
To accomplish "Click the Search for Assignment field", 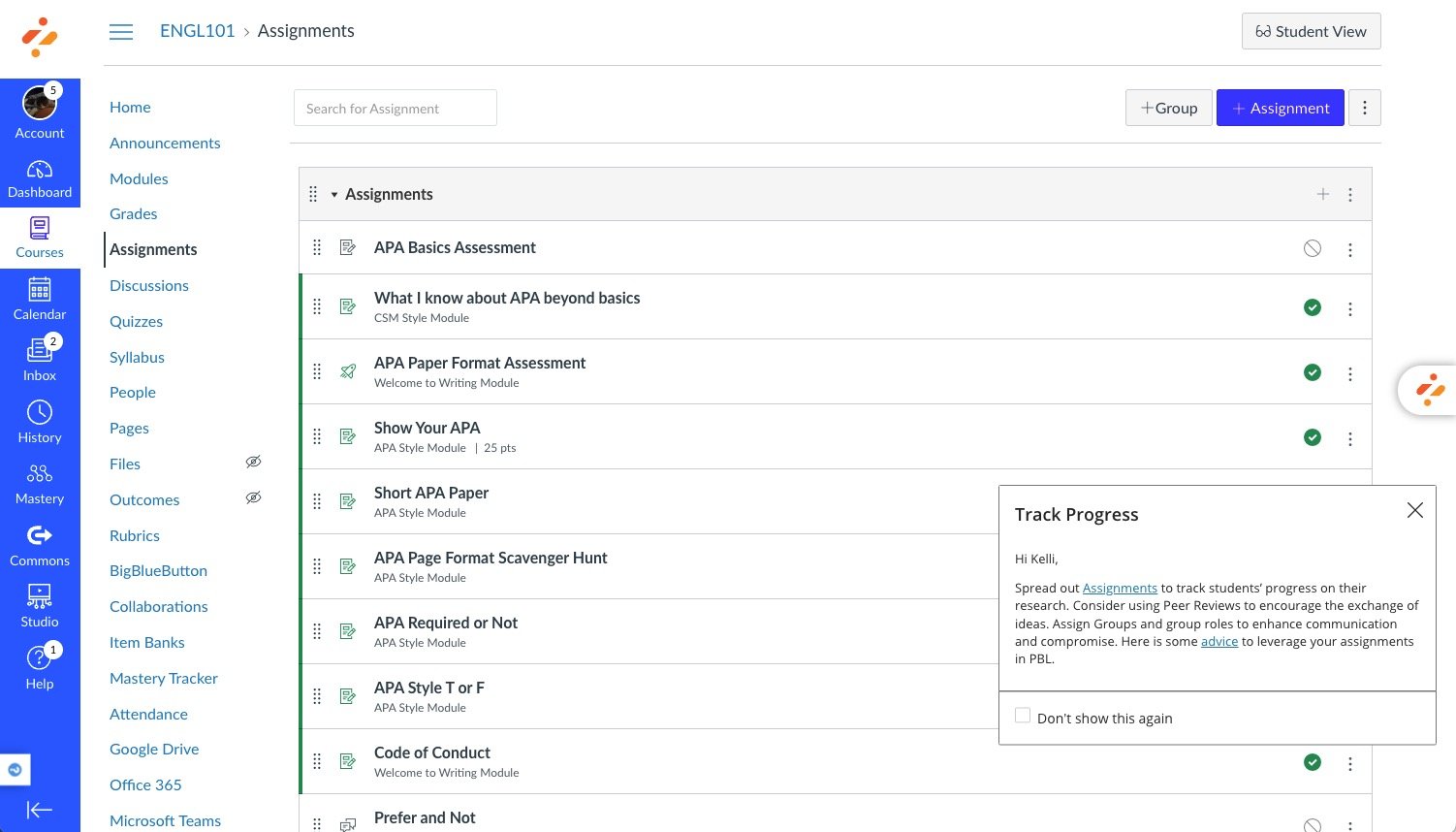I will (396, 108).
